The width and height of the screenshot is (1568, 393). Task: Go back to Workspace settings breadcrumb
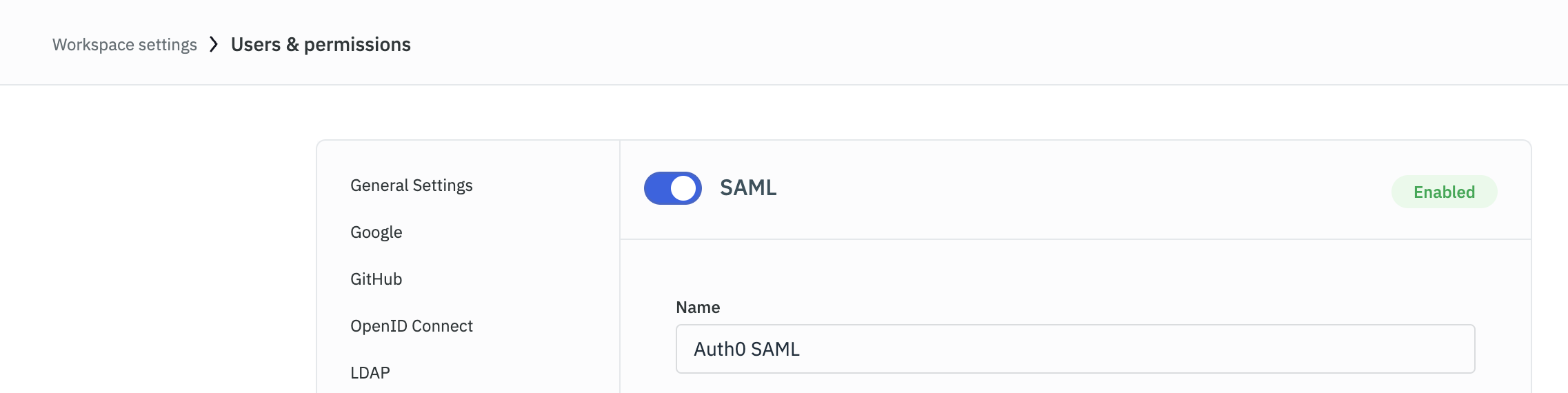[125, 45]
